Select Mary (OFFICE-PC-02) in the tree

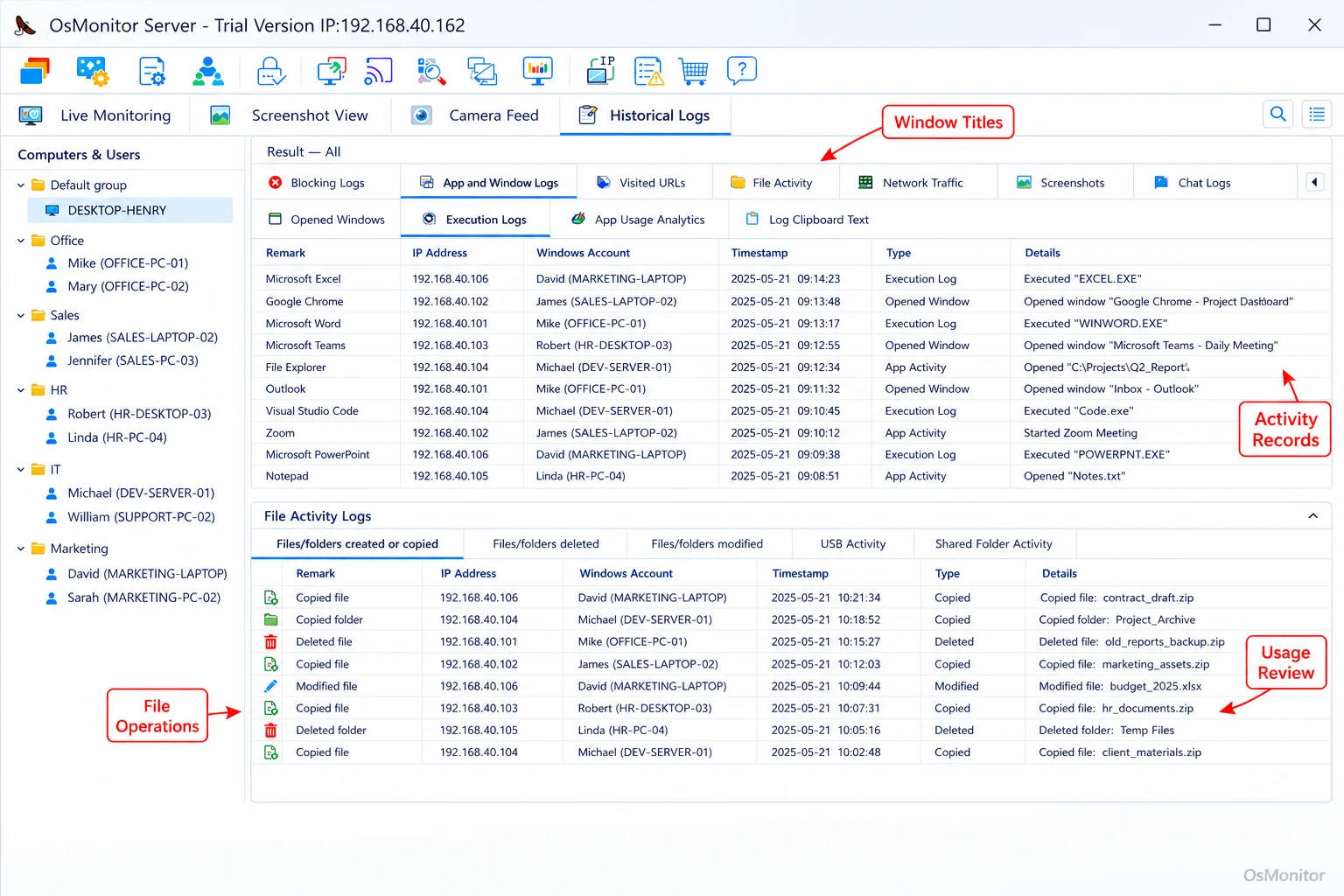click(128, 286)
